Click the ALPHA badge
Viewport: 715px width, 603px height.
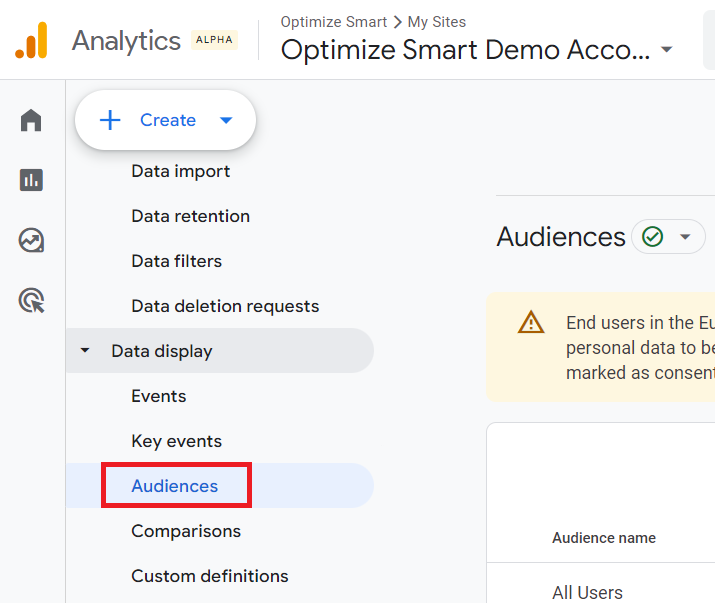214,40
